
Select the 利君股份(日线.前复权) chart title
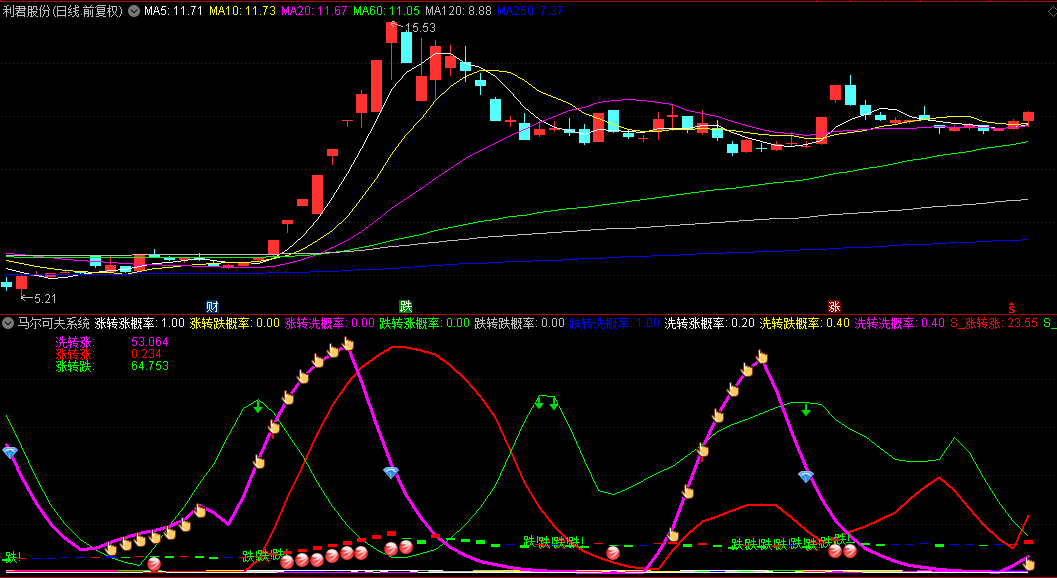click(63, 11)
